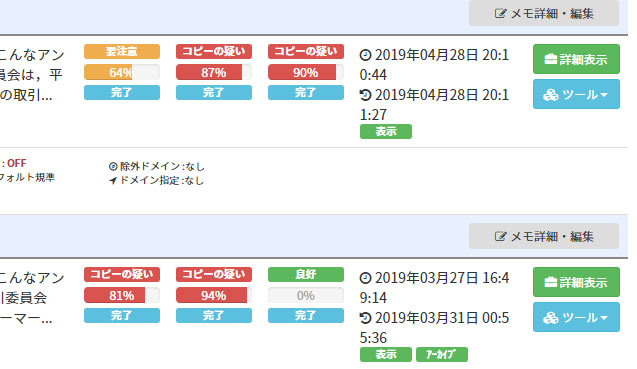The width and height of the screenshot is (637, 369).
Task: Click the circle icon beside 除外ドメイン
Action: [x=113, y=166]
